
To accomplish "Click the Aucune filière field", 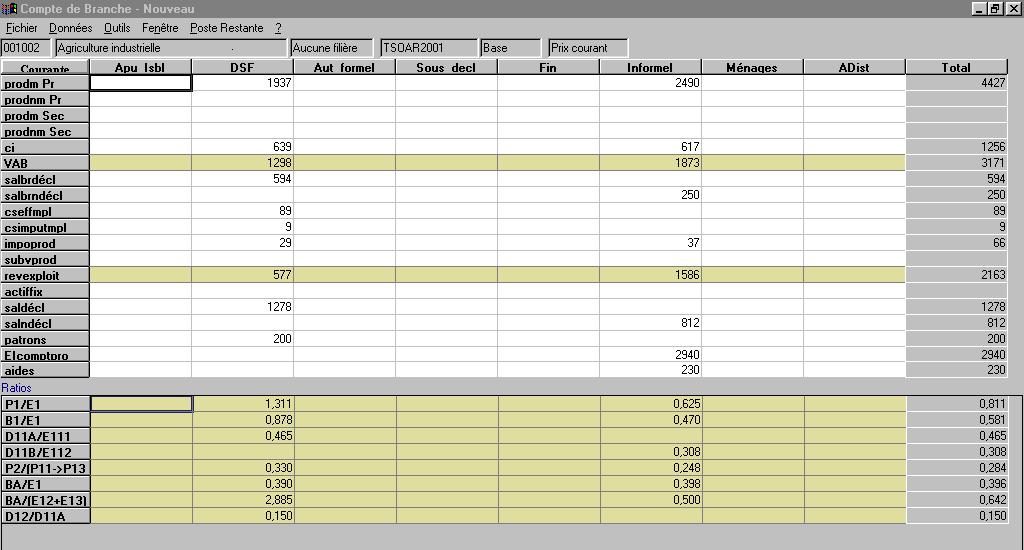I will [330, 48].
